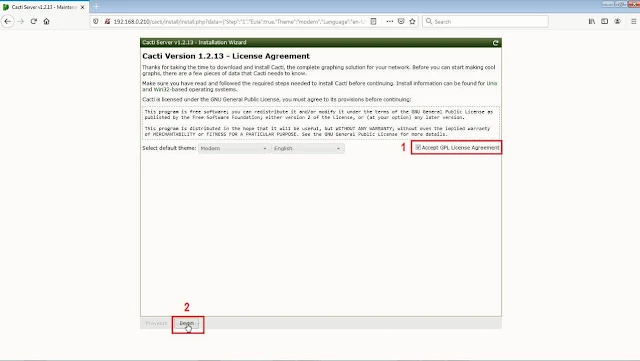This screenshot has width=640, height=361.
Task: Open Library icon in toolbar
Action: pos(591,21)
